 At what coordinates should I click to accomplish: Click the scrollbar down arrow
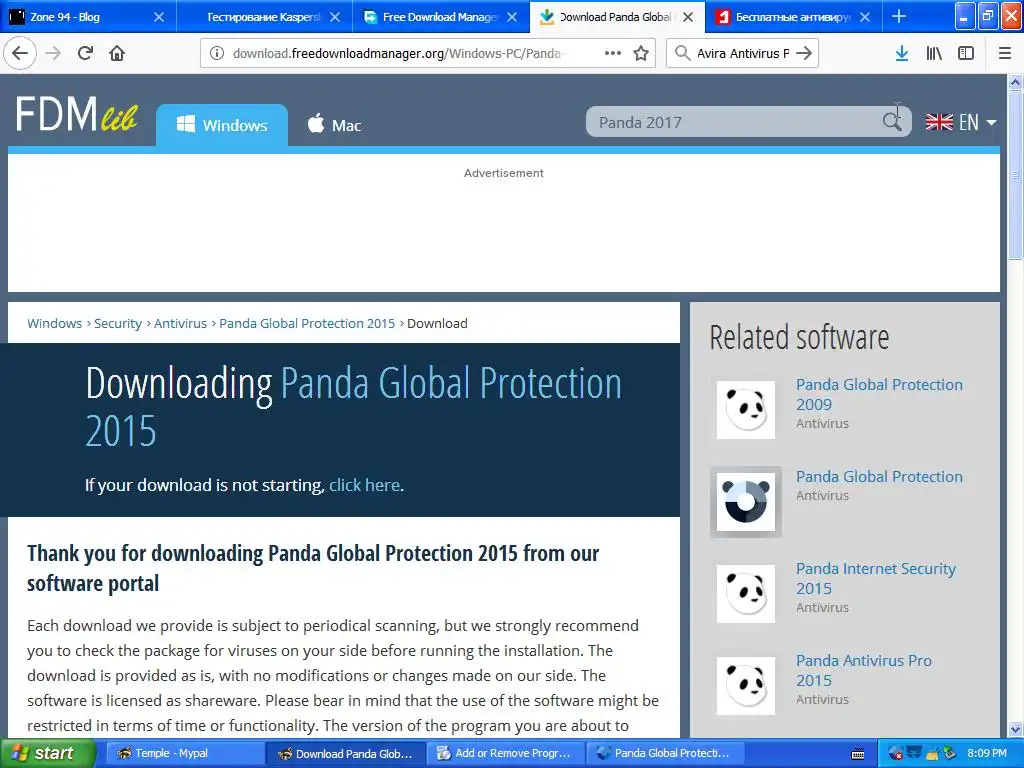point(1016,729)
